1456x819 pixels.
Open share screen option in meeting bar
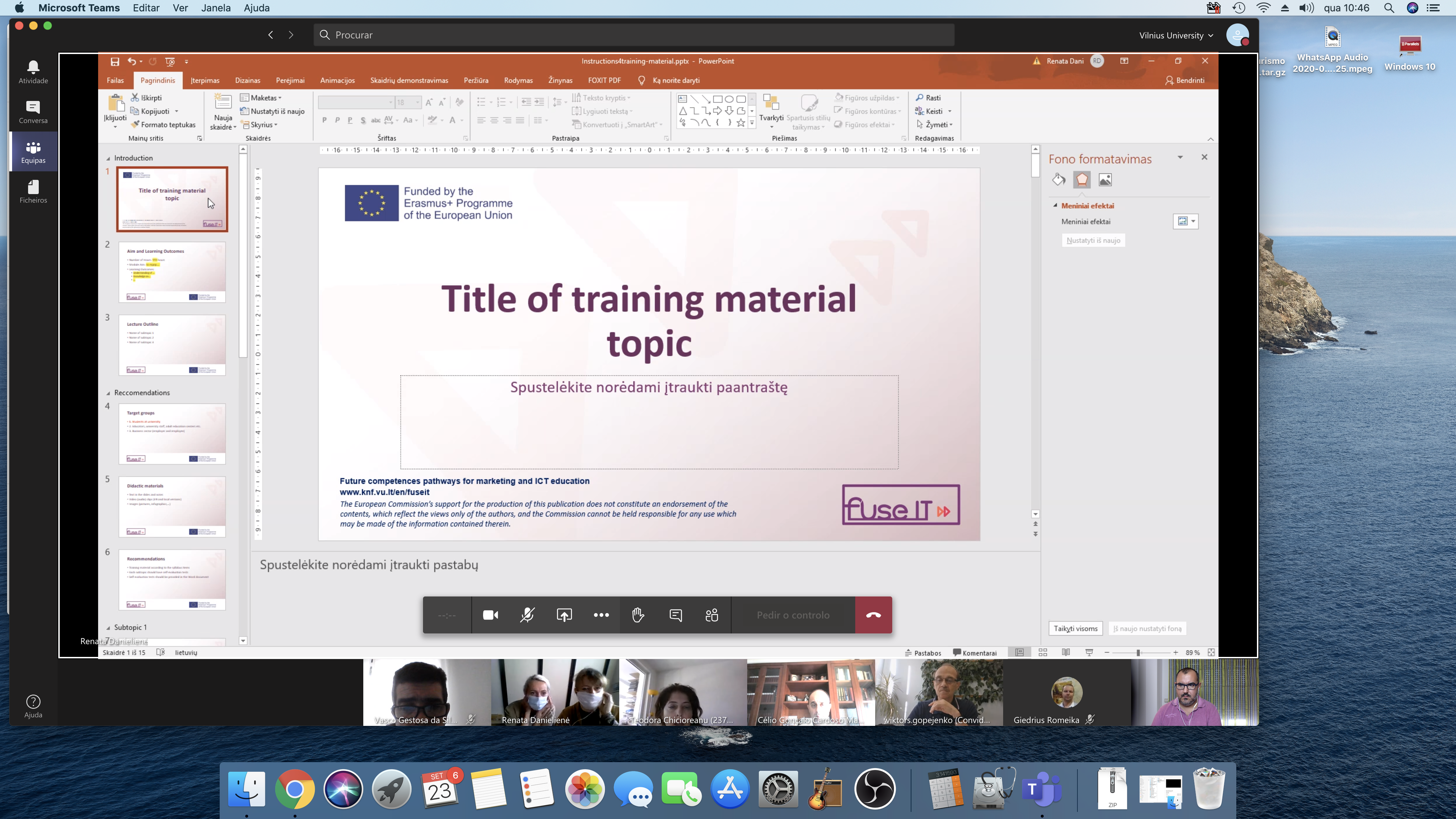tap(564, 615)
